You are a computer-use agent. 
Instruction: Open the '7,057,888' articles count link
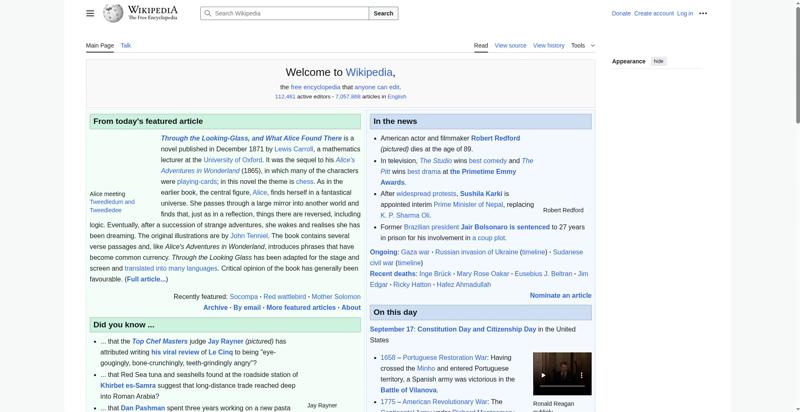click(347, 96)
